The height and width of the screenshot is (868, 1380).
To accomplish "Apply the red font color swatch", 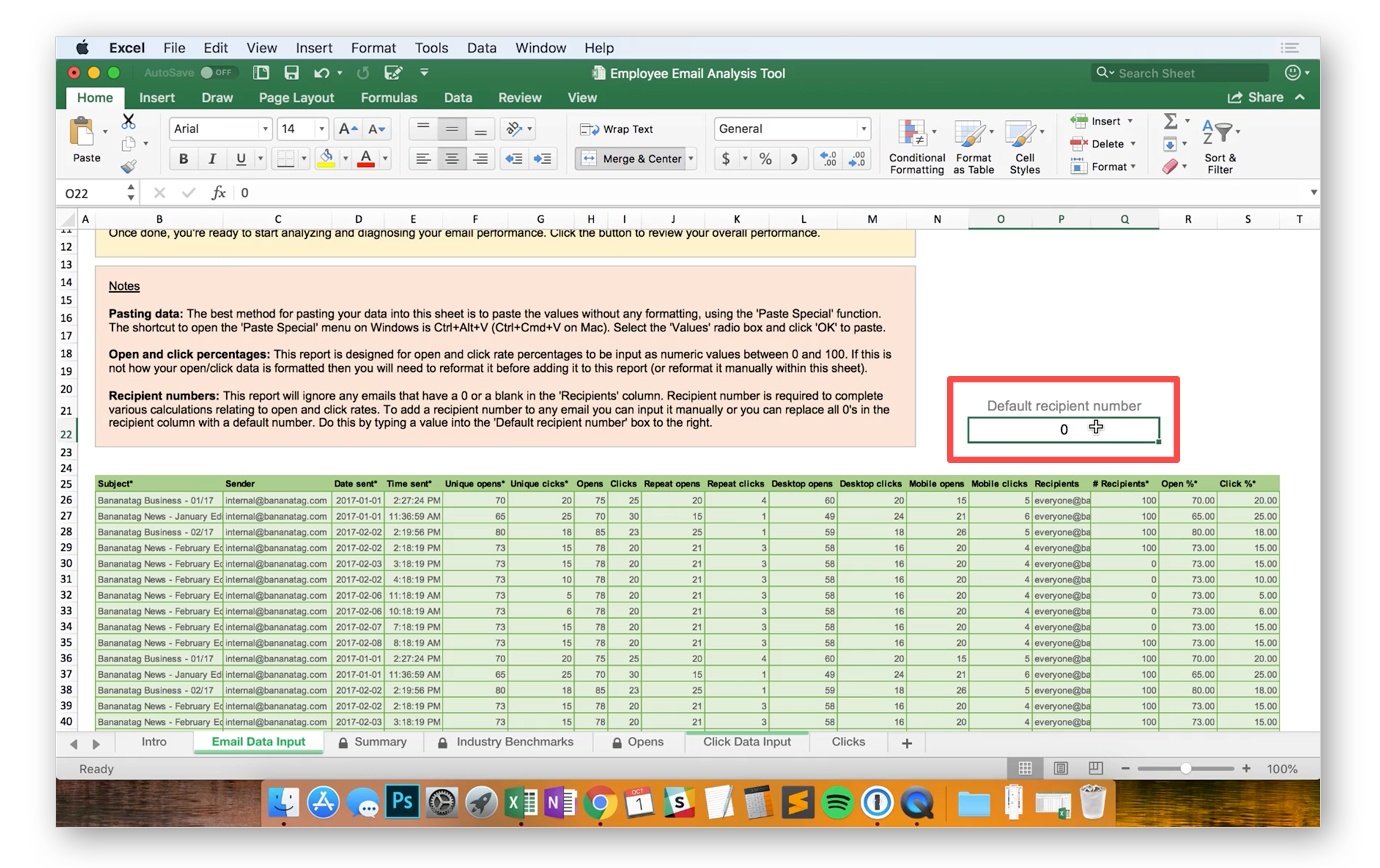I will [366, 159].
